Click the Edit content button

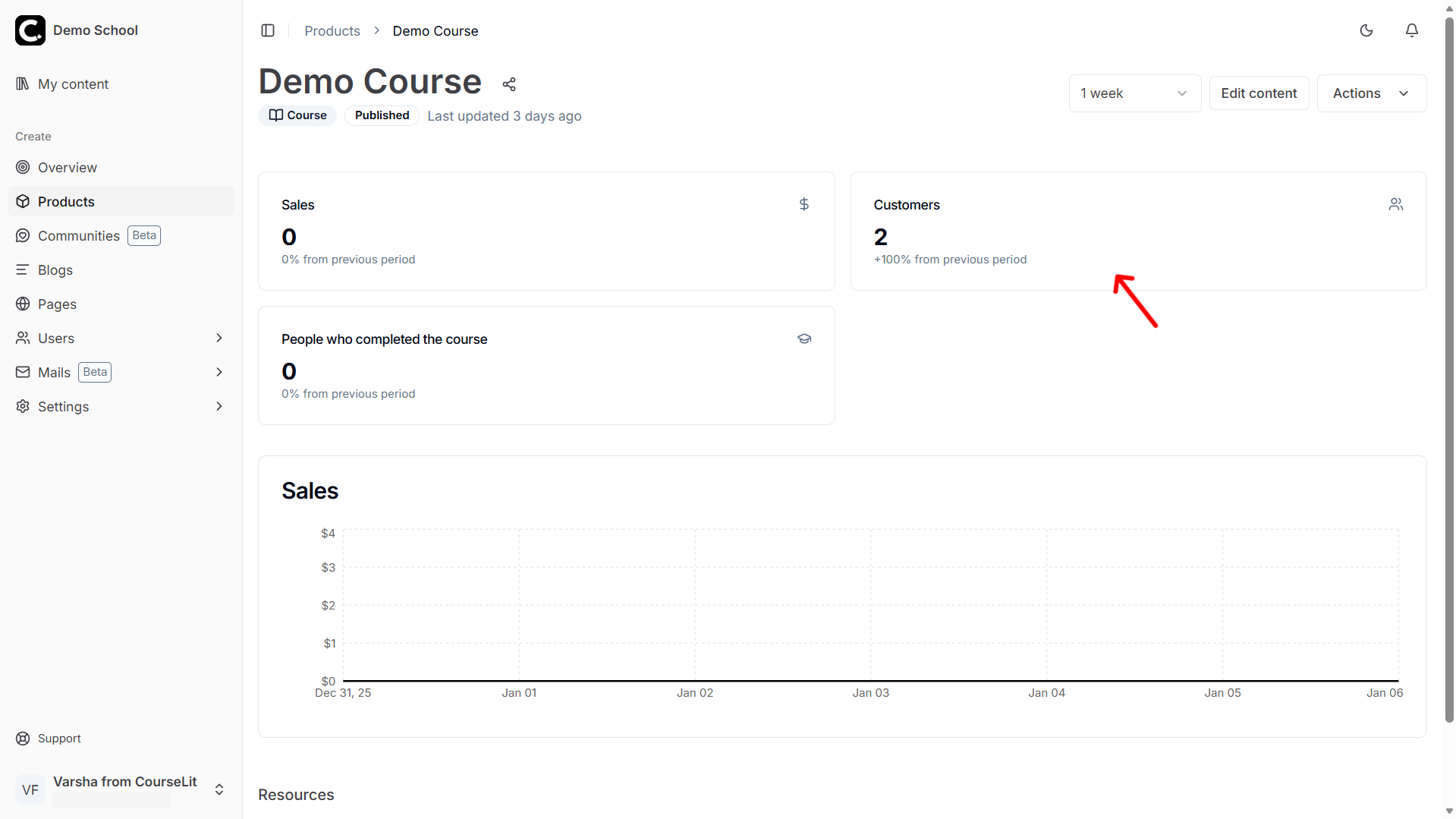[1258, 93]
